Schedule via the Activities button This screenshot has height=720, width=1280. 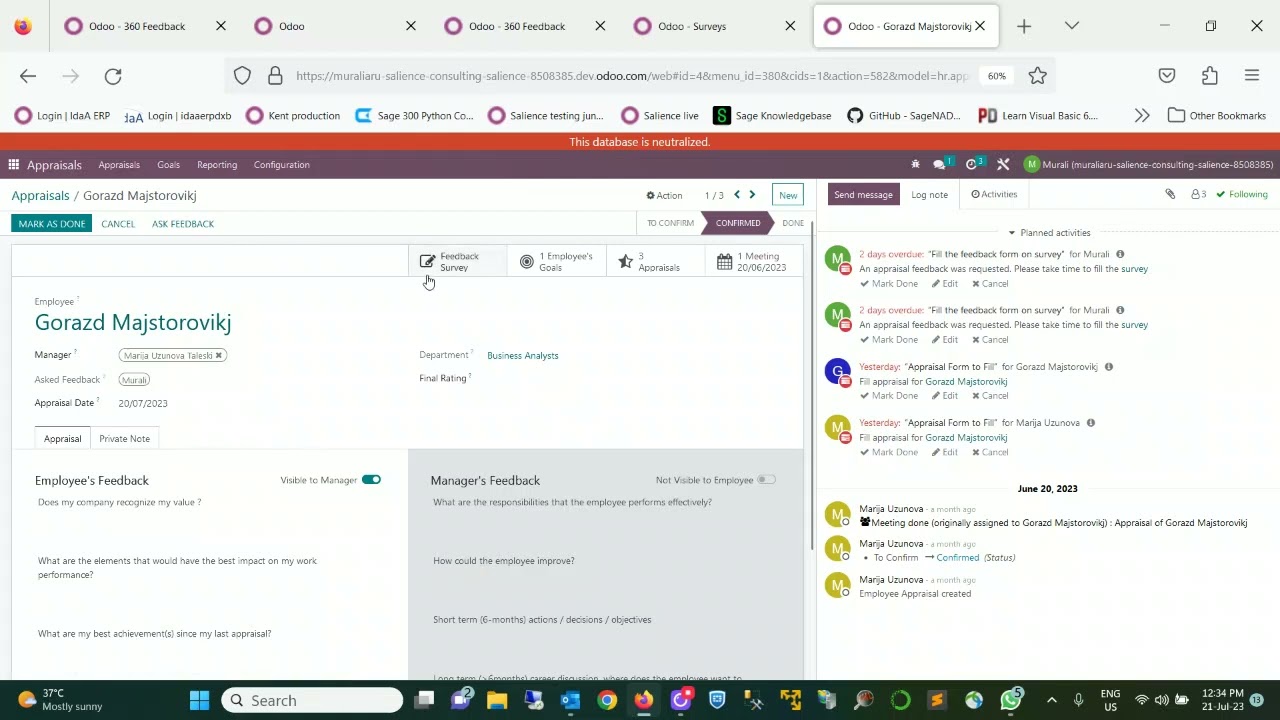pos(994,194)
